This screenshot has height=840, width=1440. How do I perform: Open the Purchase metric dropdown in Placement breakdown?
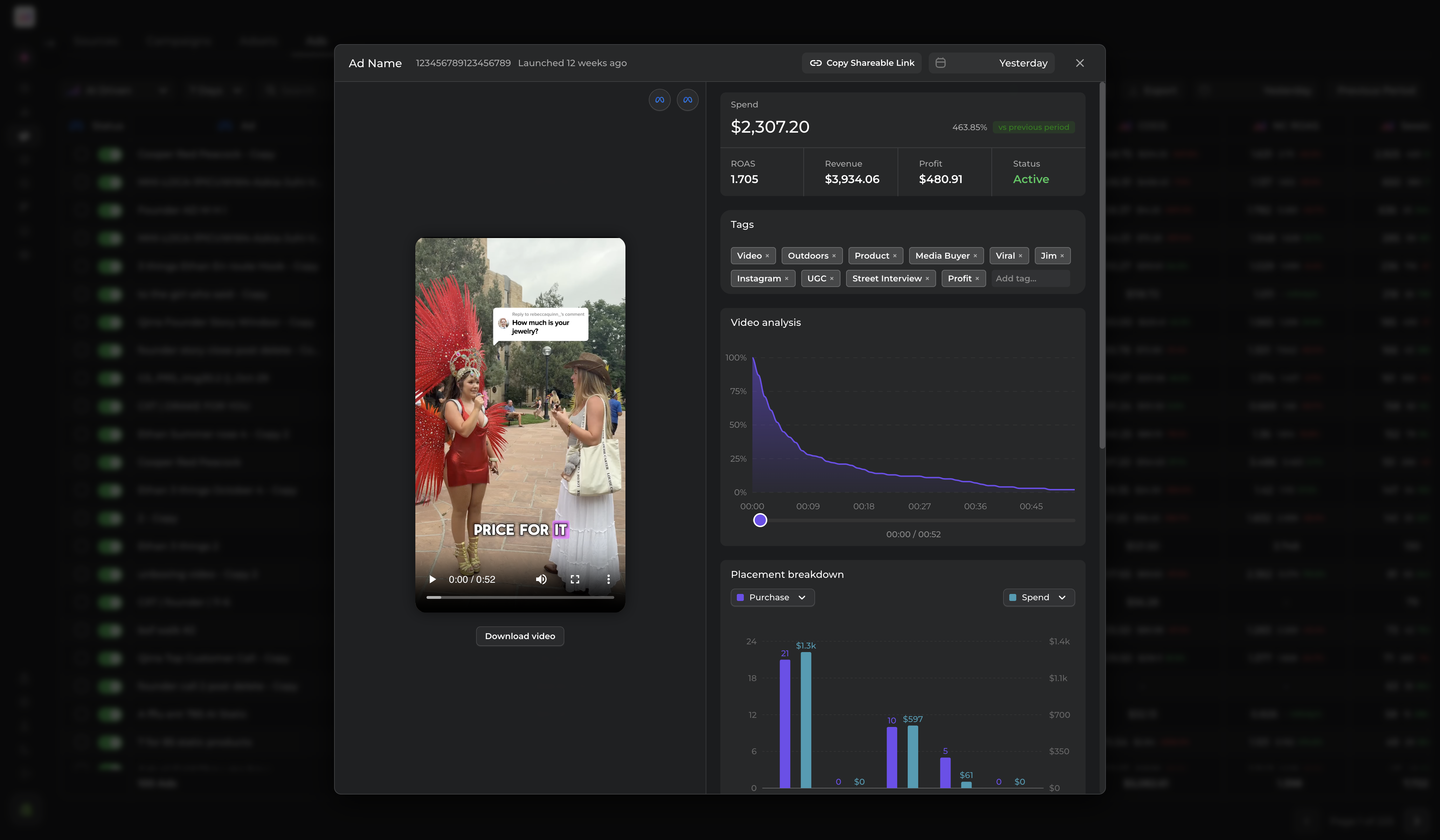(772, 597)
